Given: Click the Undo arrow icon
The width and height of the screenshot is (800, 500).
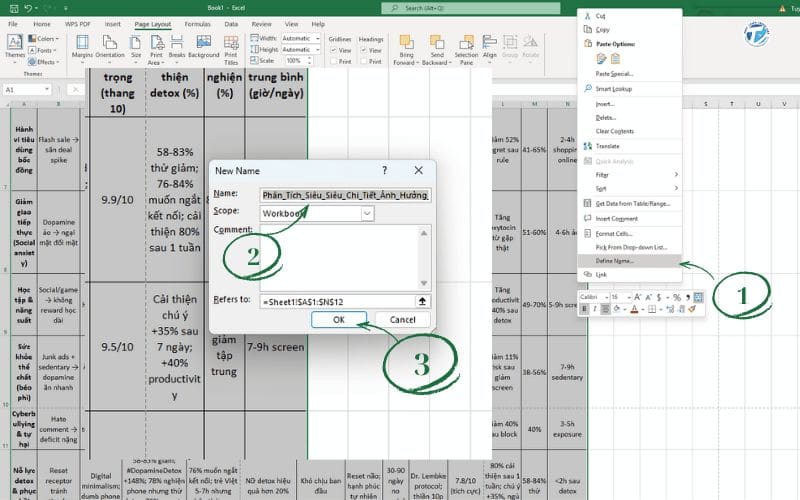Looking at the screenshot, I should [x=29, y=8].
